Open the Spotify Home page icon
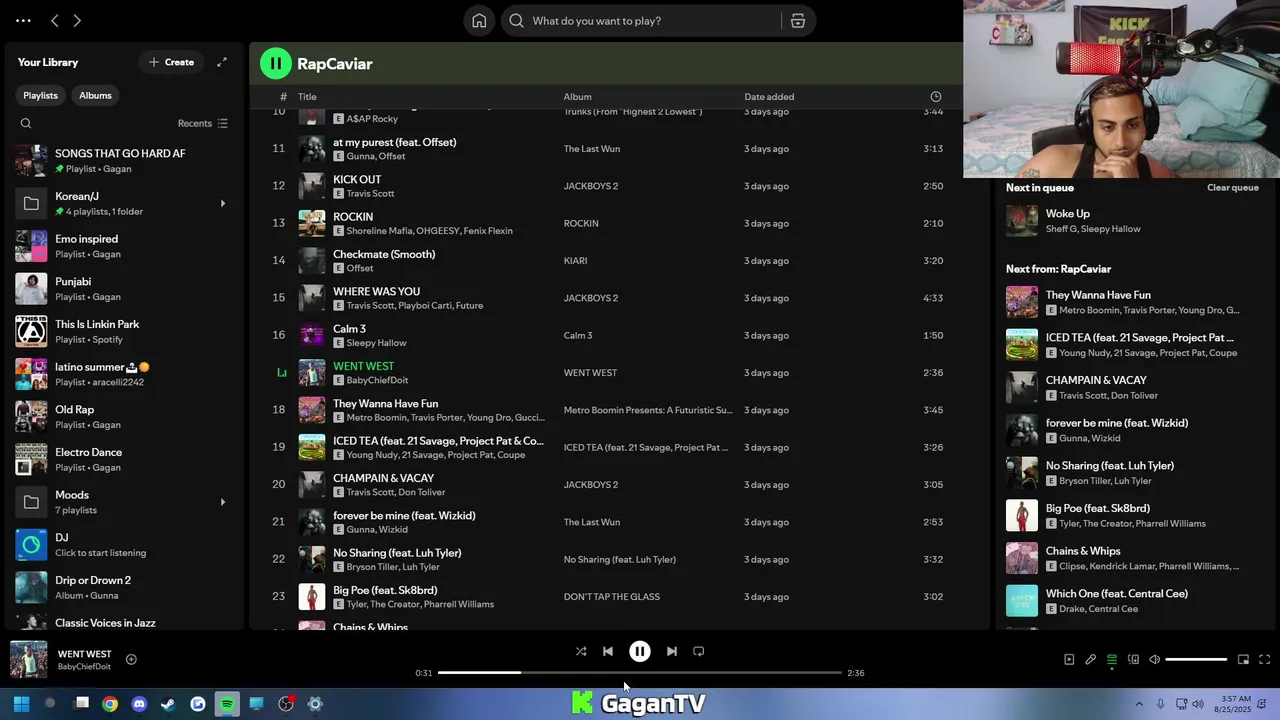Image resolution: width=1280 pixels, height=720 pixels. tap(479, 21)
